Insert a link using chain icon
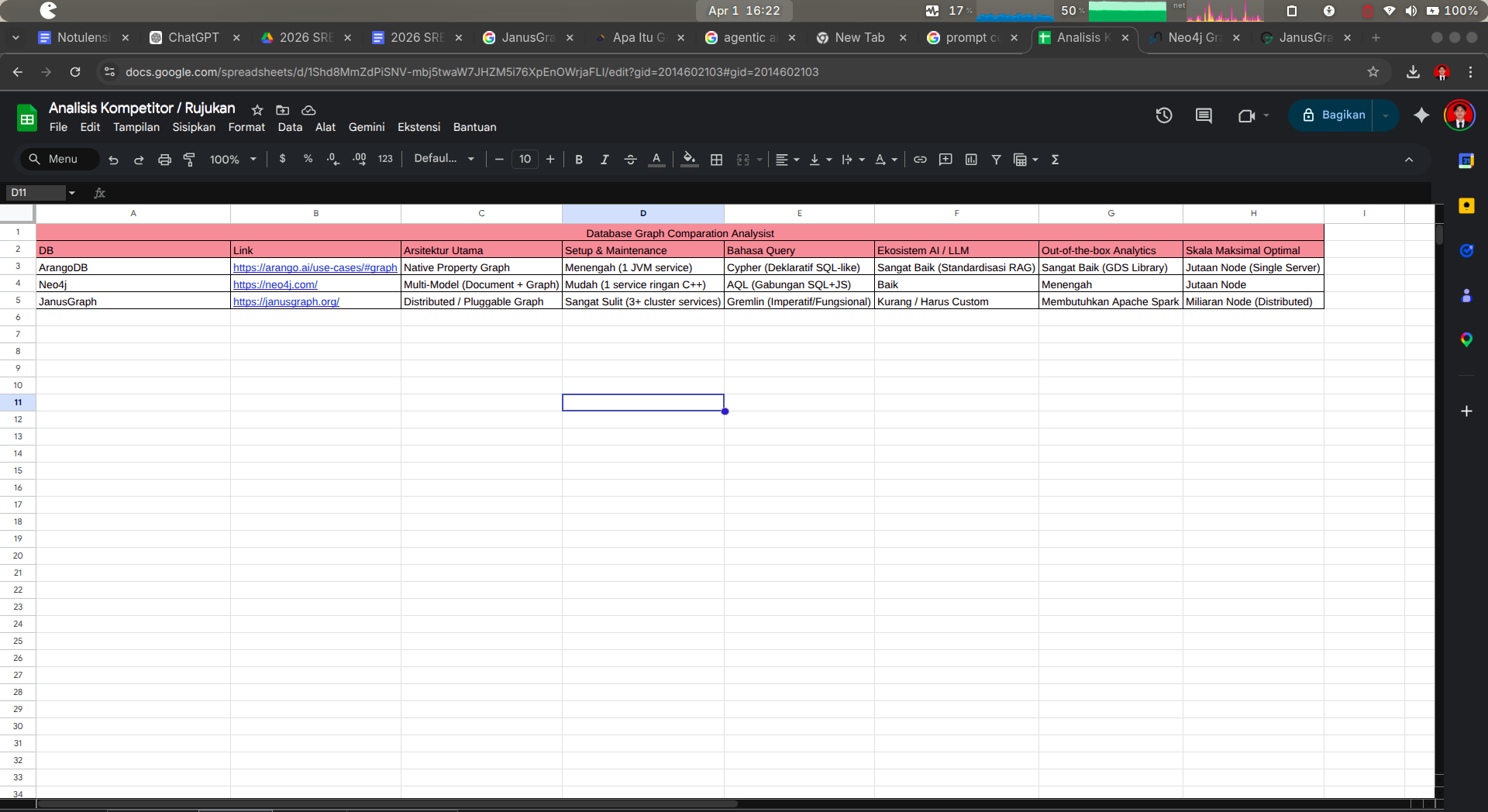 (x=920, y=160)
